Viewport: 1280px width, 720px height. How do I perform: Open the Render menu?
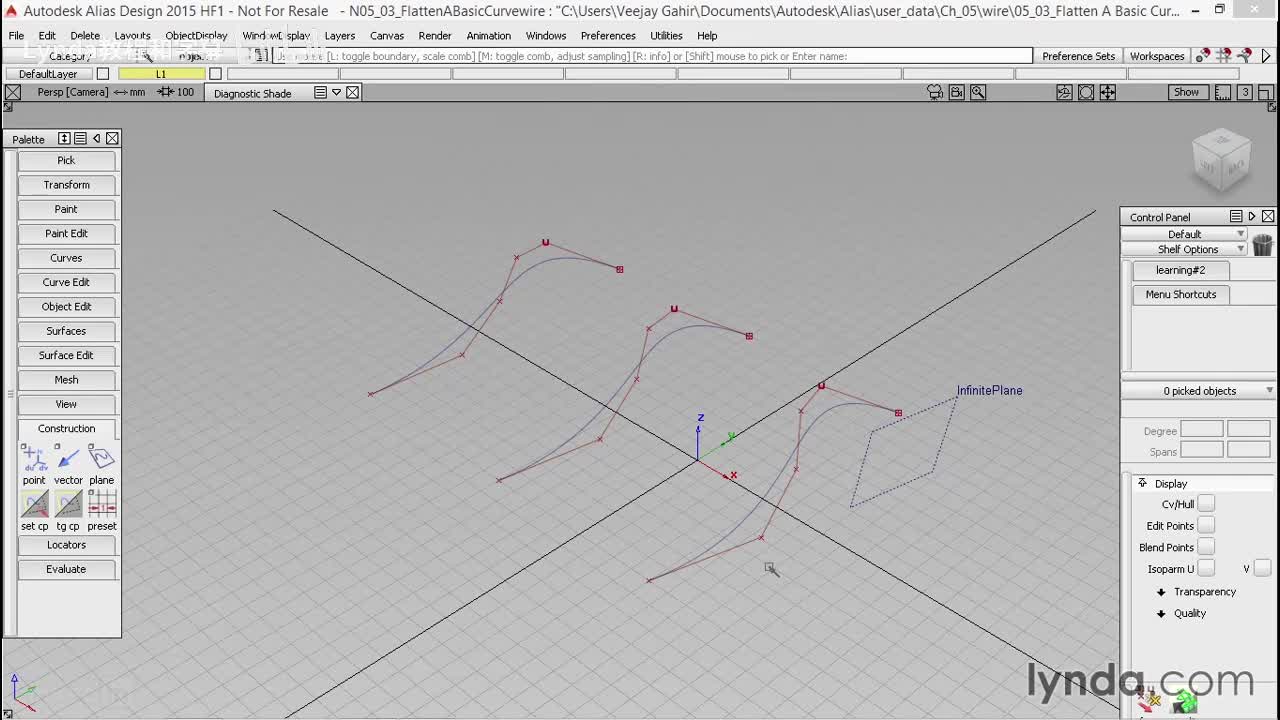(x=435, y=36)
